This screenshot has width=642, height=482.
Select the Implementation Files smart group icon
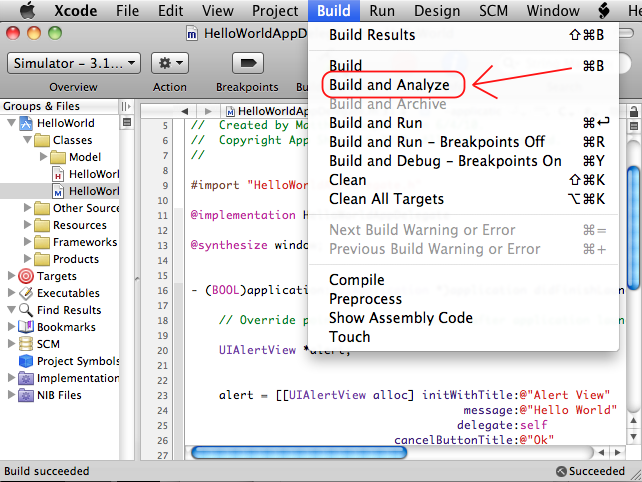tap(26, 378)
